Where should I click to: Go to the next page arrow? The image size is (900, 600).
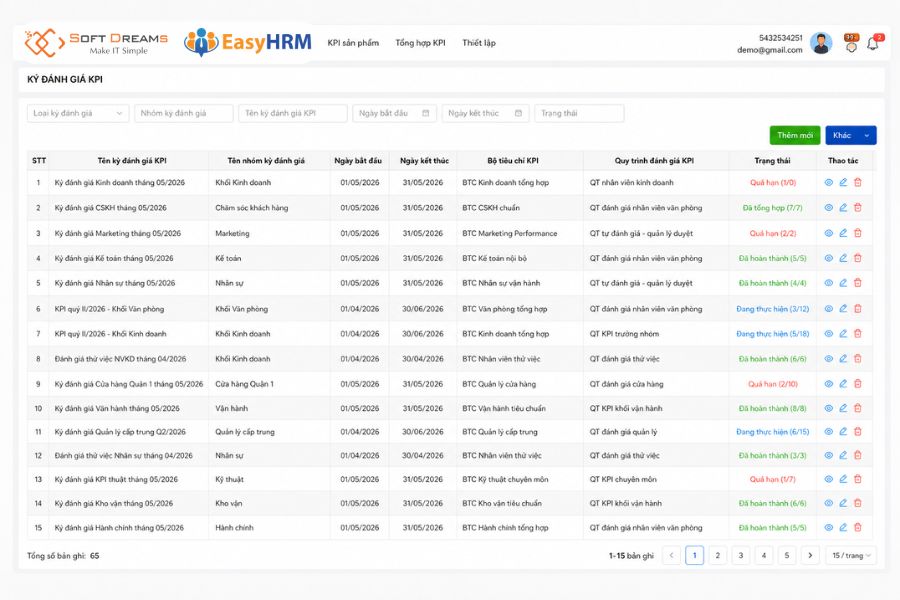(x=810, y=555)
